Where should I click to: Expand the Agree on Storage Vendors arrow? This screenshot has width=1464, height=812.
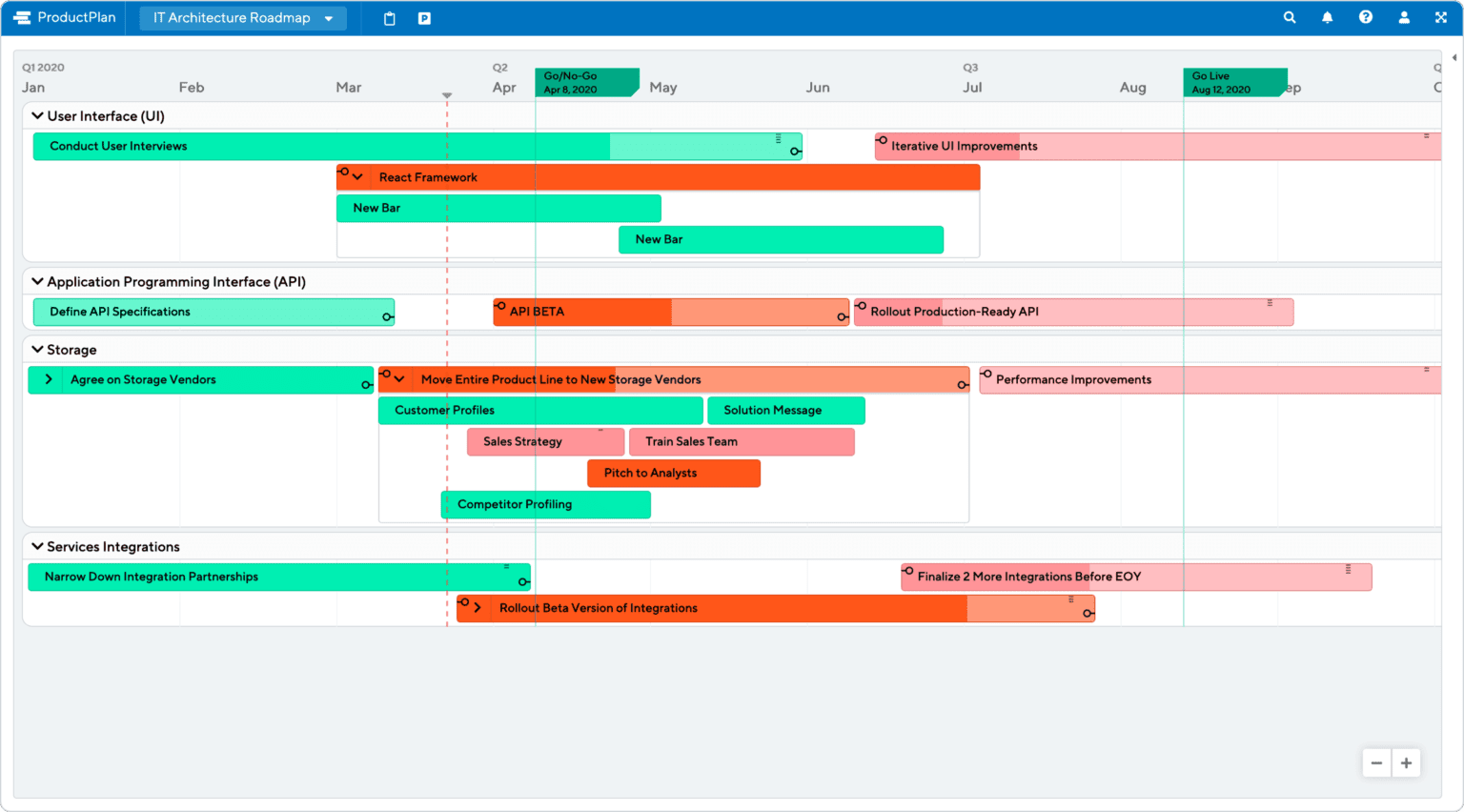[47, 379]
